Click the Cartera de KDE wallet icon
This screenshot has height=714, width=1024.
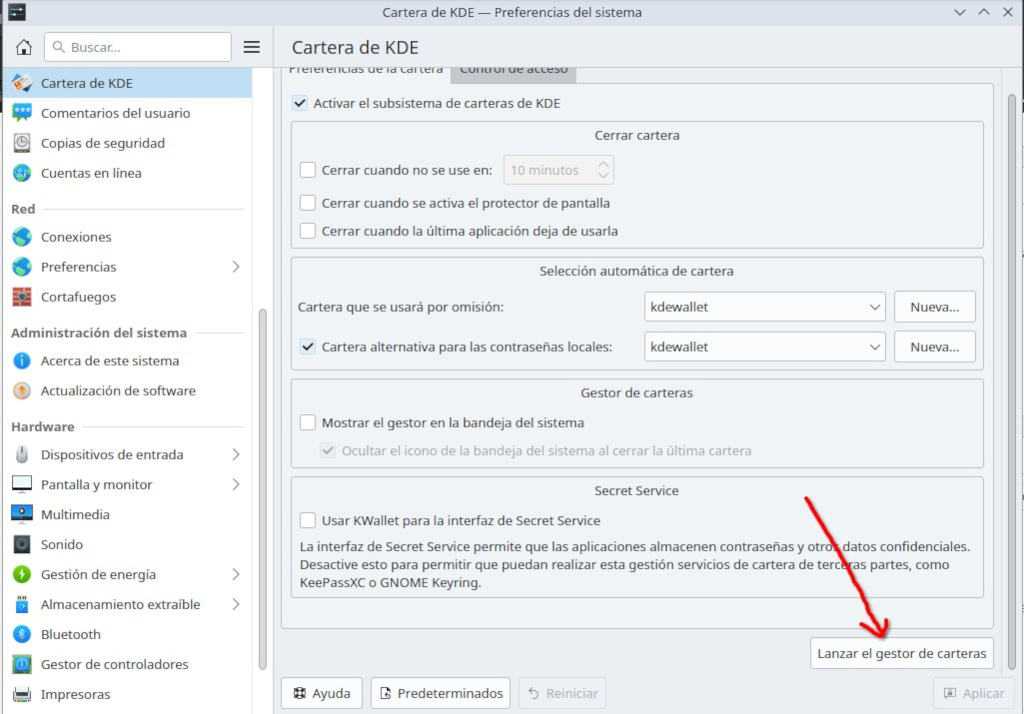pos(22,83)
